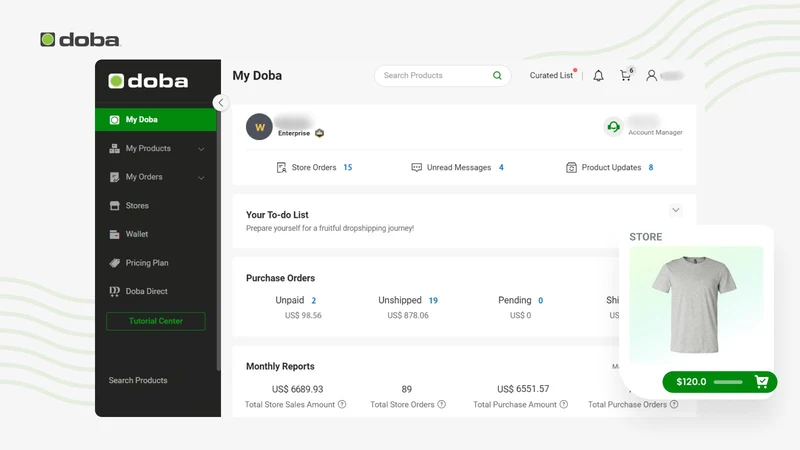Click the US$ 98.56 unpaid amount
This screenshot has height=450, width=800.
coord(303,315)
